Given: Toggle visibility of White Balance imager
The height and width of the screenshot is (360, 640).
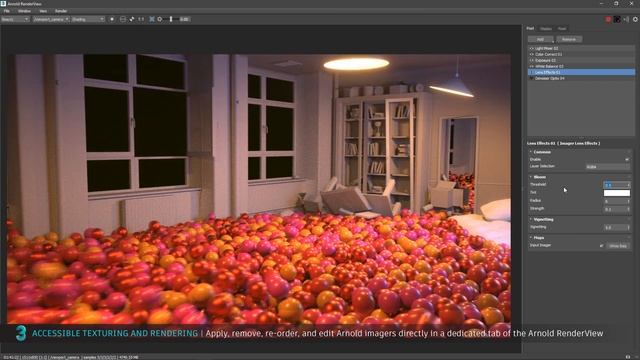Looking at the screenshot, I should [x=531, y=66].
